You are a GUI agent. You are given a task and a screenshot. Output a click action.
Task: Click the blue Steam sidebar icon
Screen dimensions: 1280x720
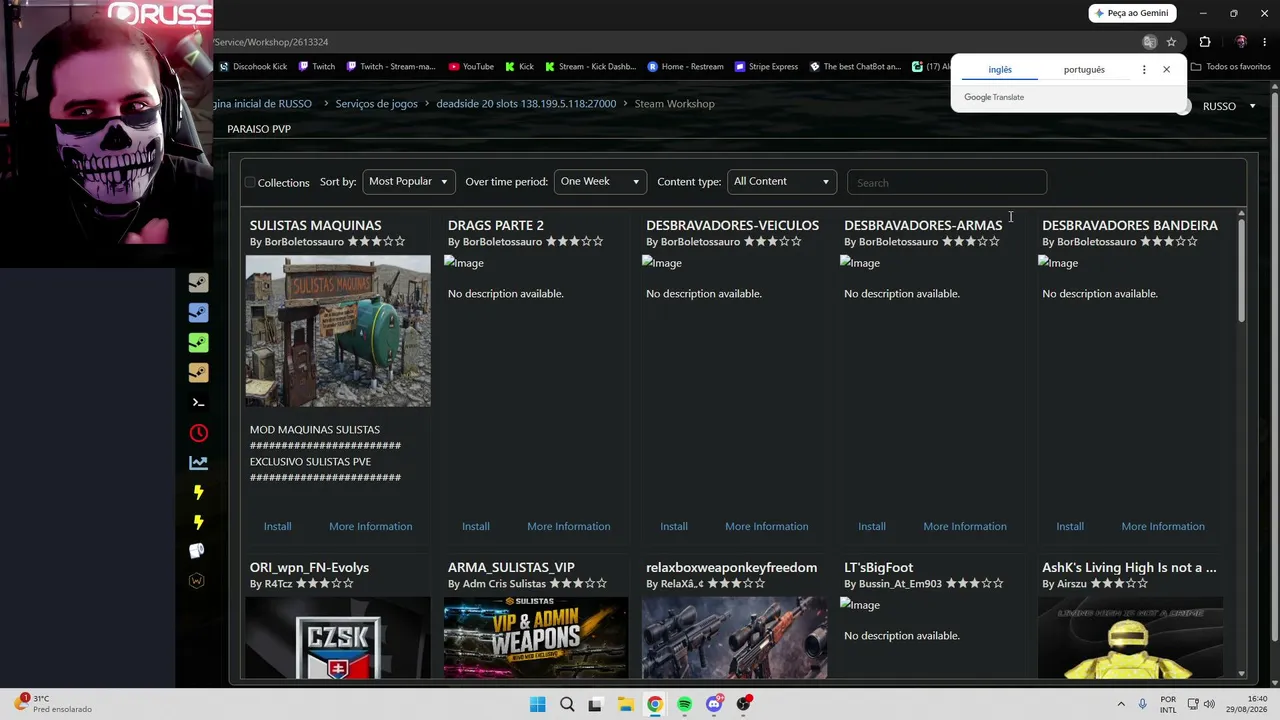[x=198, y=313]
